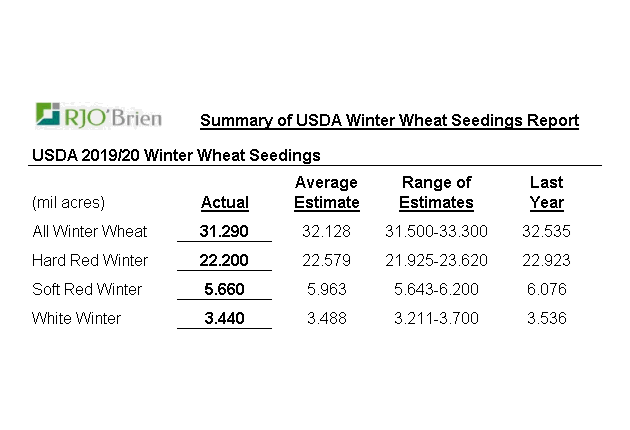This screenshot has height=430, width=630.
Task: Click the RJO'Brien logo icon
Action: click(x=49, y=114)
